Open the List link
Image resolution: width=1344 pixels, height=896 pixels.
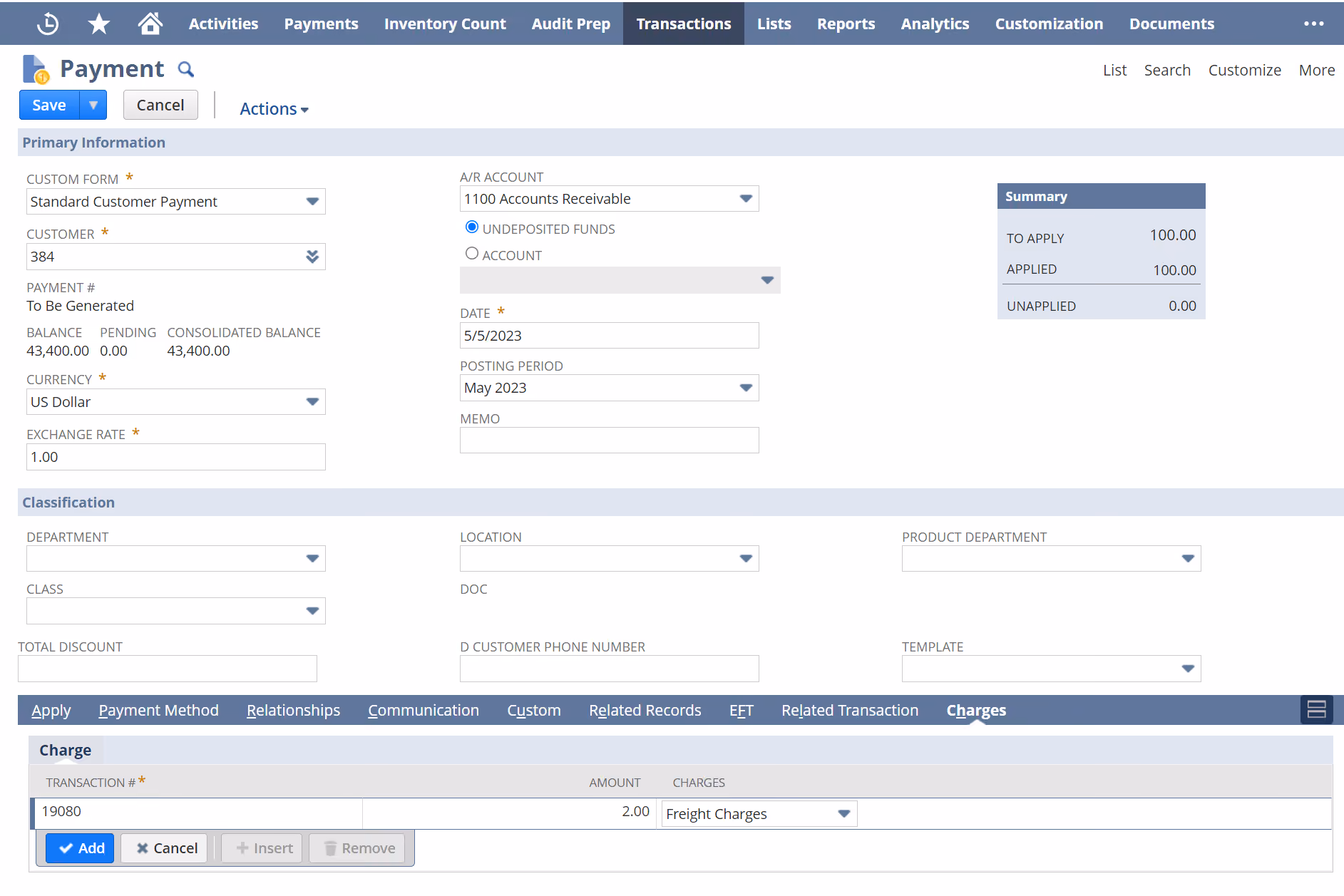click(1114, 70)
